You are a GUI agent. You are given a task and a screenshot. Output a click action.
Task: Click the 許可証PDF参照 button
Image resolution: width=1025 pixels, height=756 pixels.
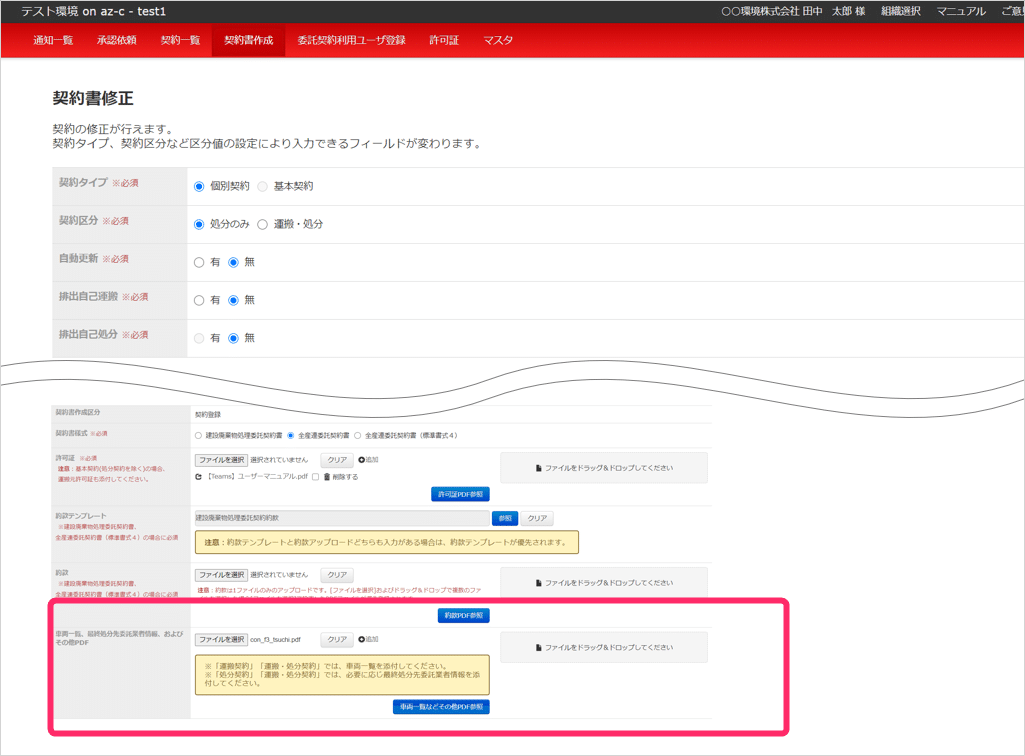coord(460,494)
